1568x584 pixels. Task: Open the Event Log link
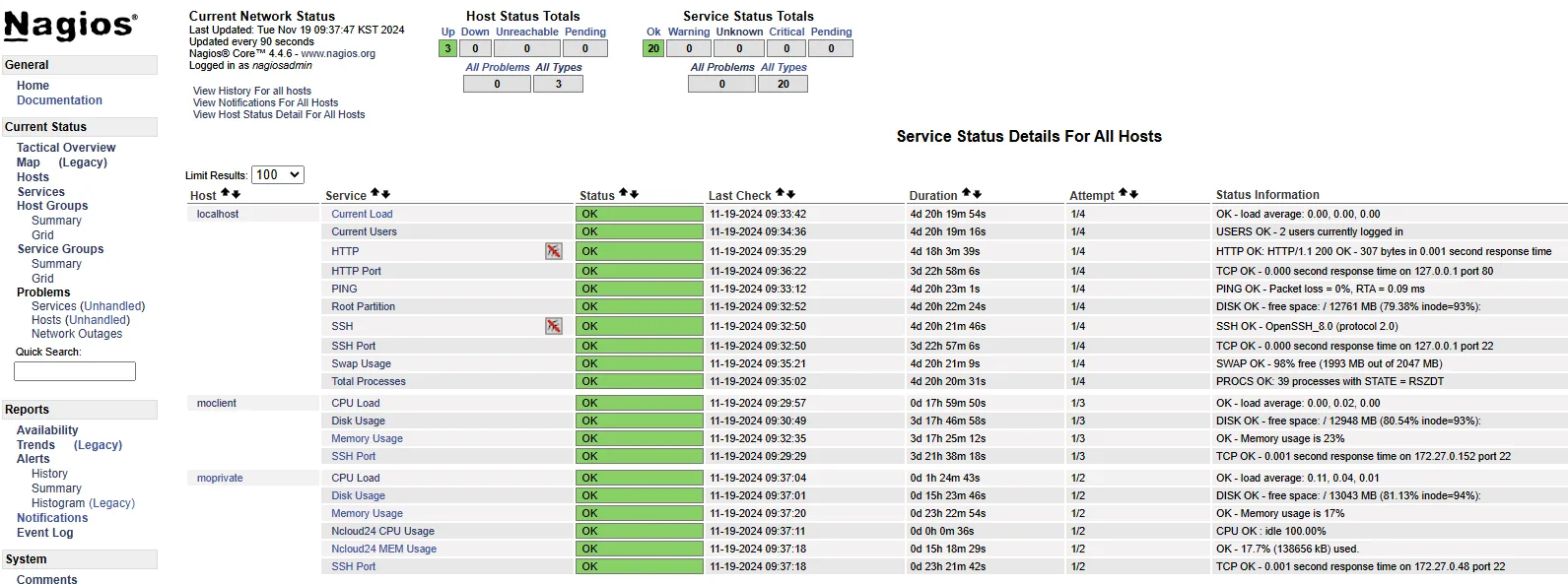[x=45, y=533]
